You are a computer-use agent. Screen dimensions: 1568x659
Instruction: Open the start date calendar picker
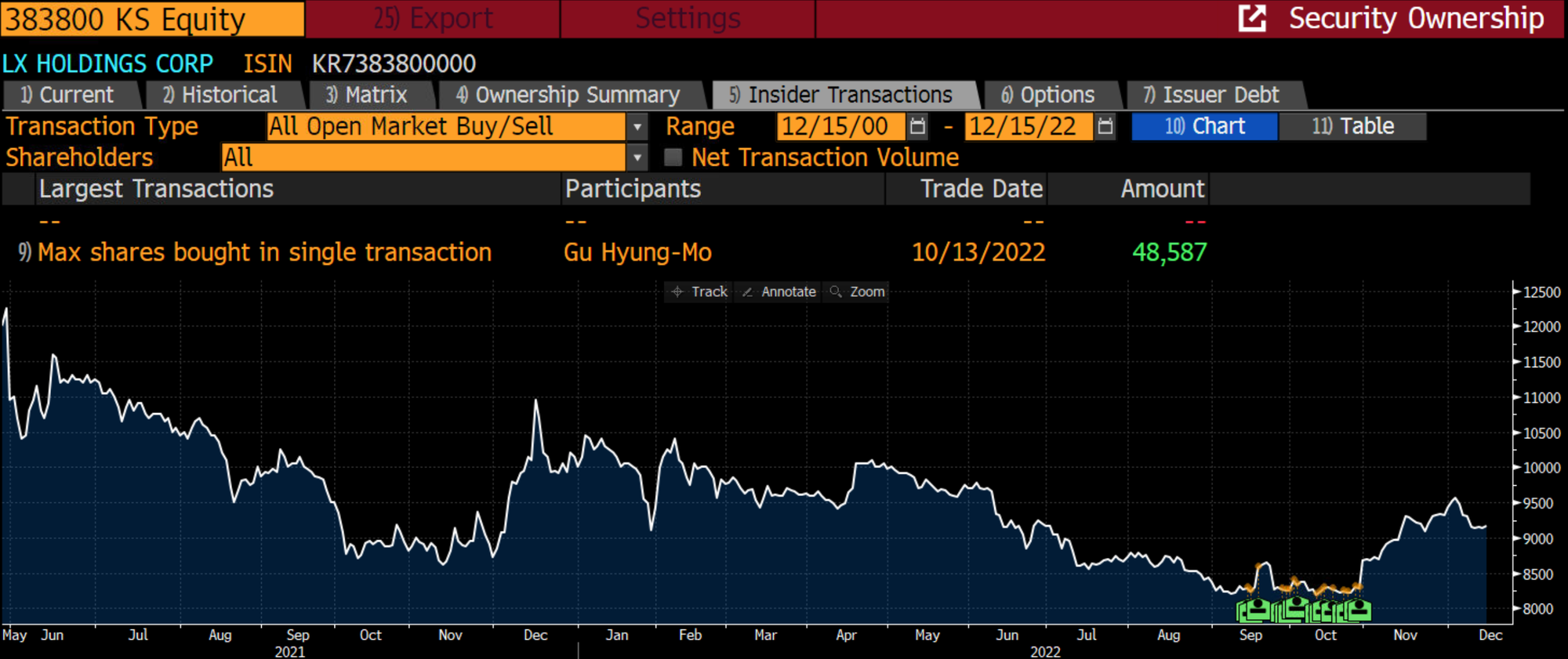tap(917, 126)
